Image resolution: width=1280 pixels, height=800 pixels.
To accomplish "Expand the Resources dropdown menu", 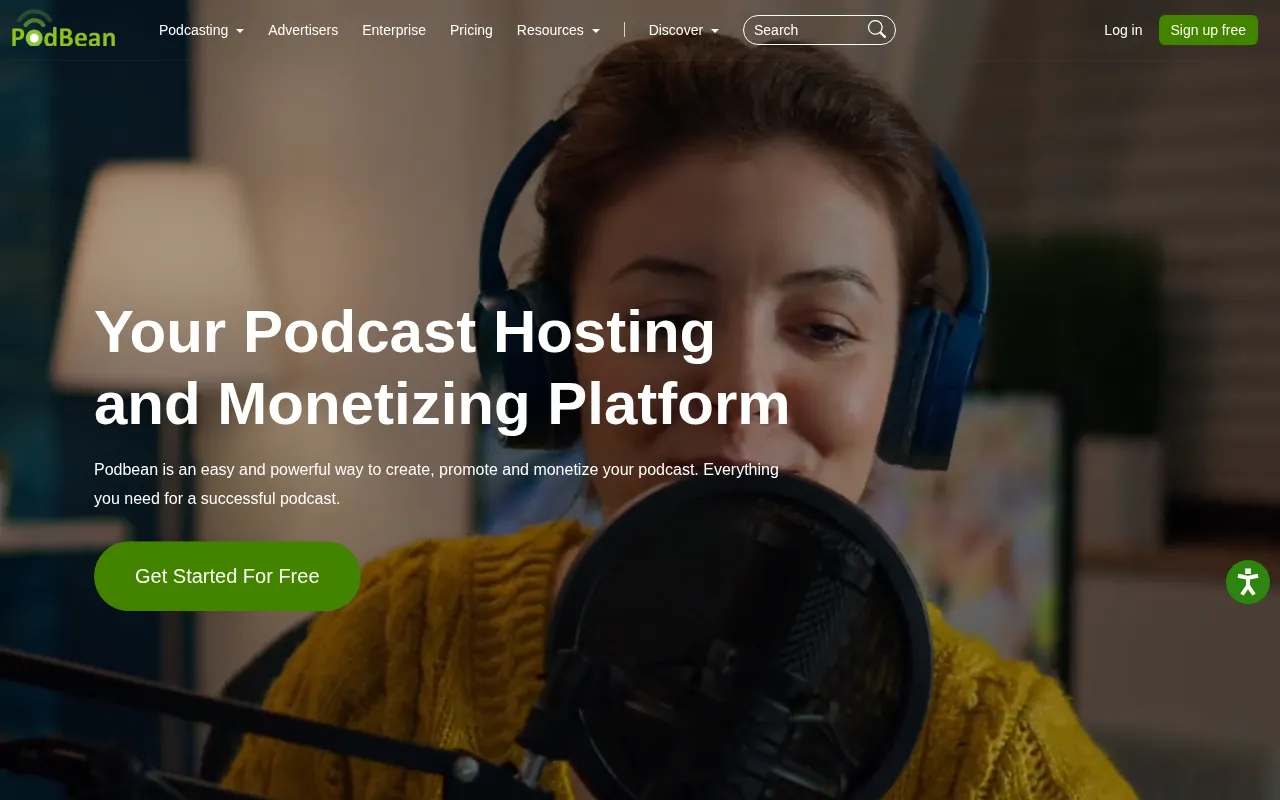I will [558, 30].
